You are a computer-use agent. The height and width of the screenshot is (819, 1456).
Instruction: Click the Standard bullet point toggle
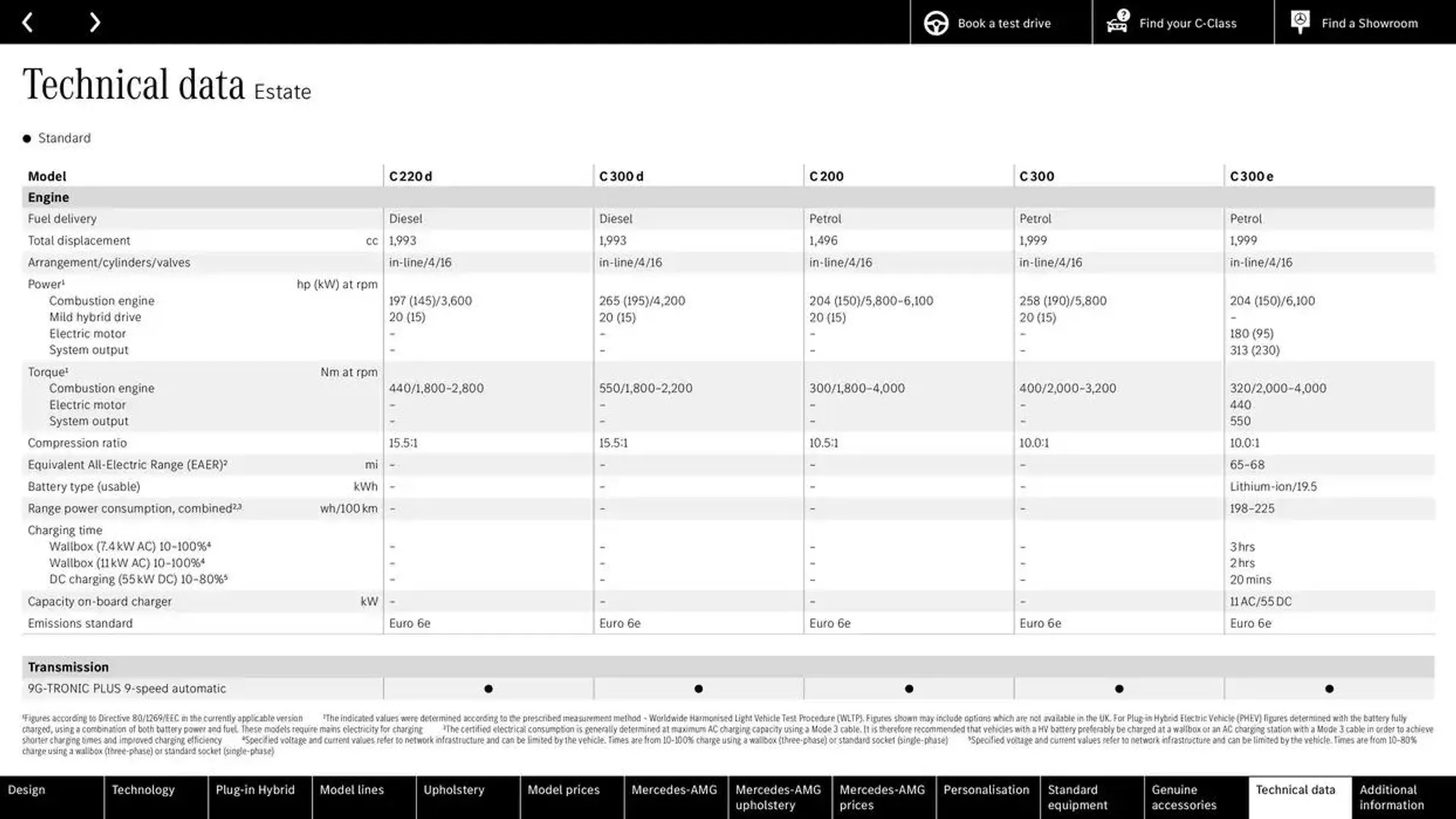click(x=26, y=138)
